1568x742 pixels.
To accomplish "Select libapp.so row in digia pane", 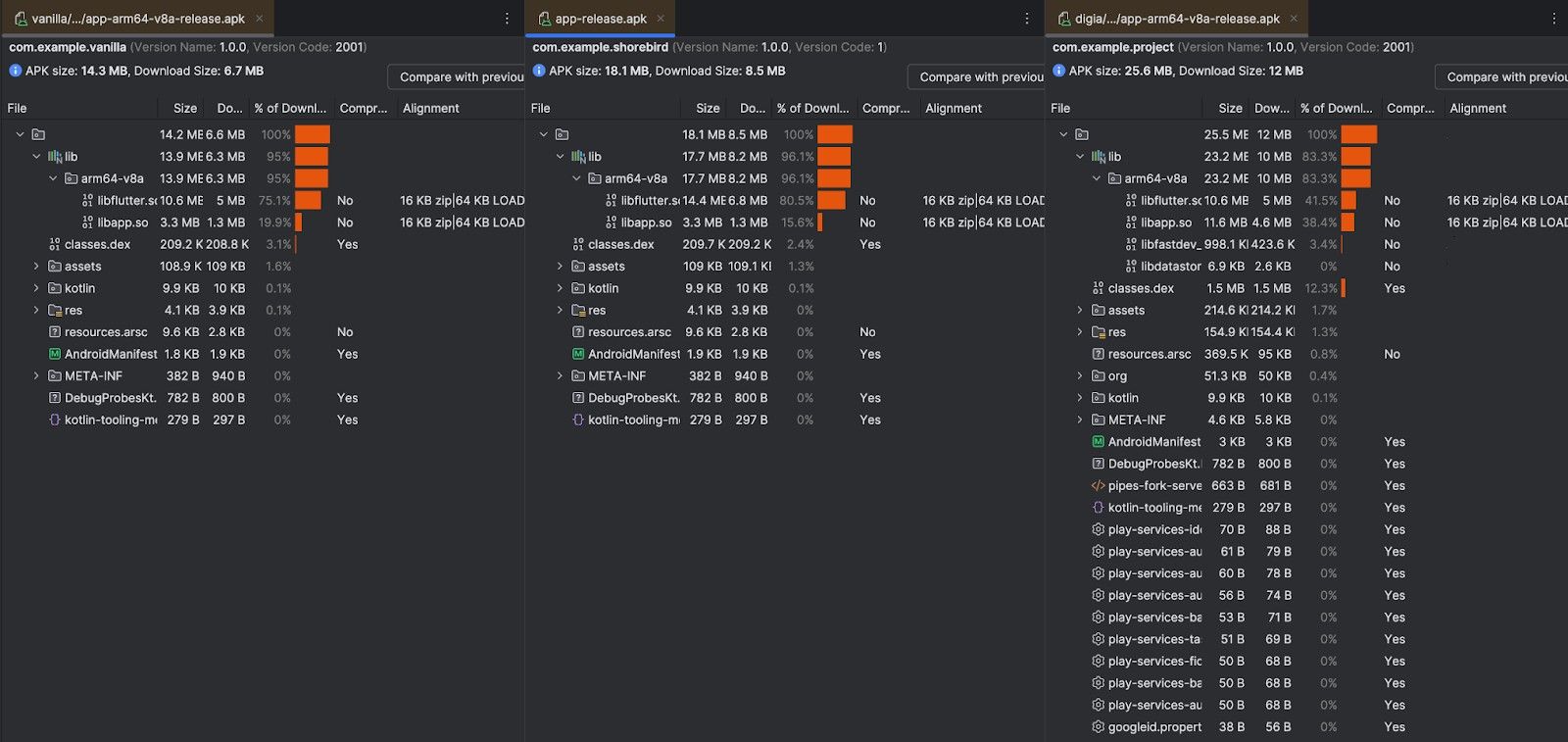I will tap(1306, 223).
